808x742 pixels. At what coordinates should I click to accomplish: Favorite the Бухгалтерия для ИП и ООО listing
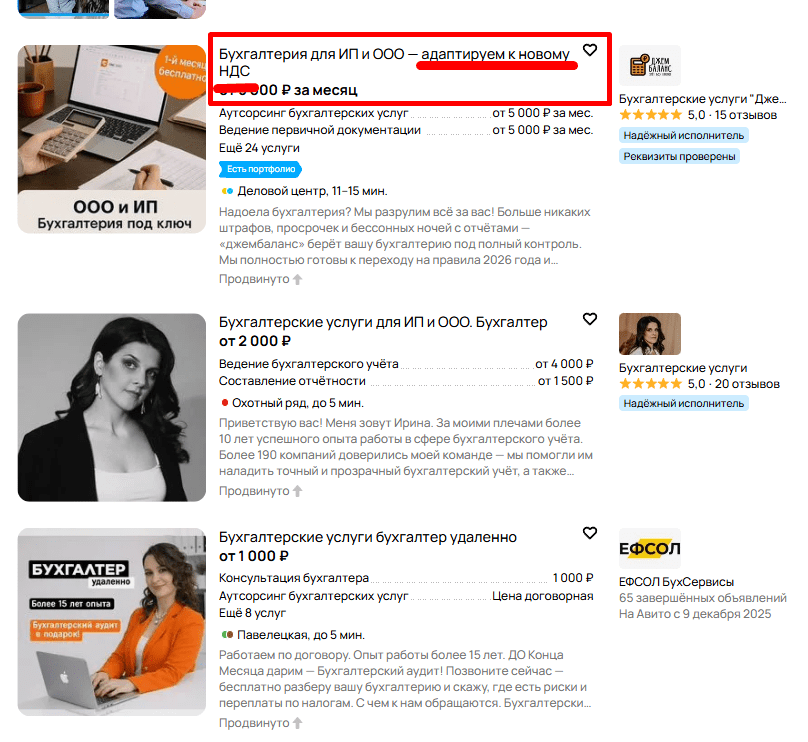(x=590, y=50)
